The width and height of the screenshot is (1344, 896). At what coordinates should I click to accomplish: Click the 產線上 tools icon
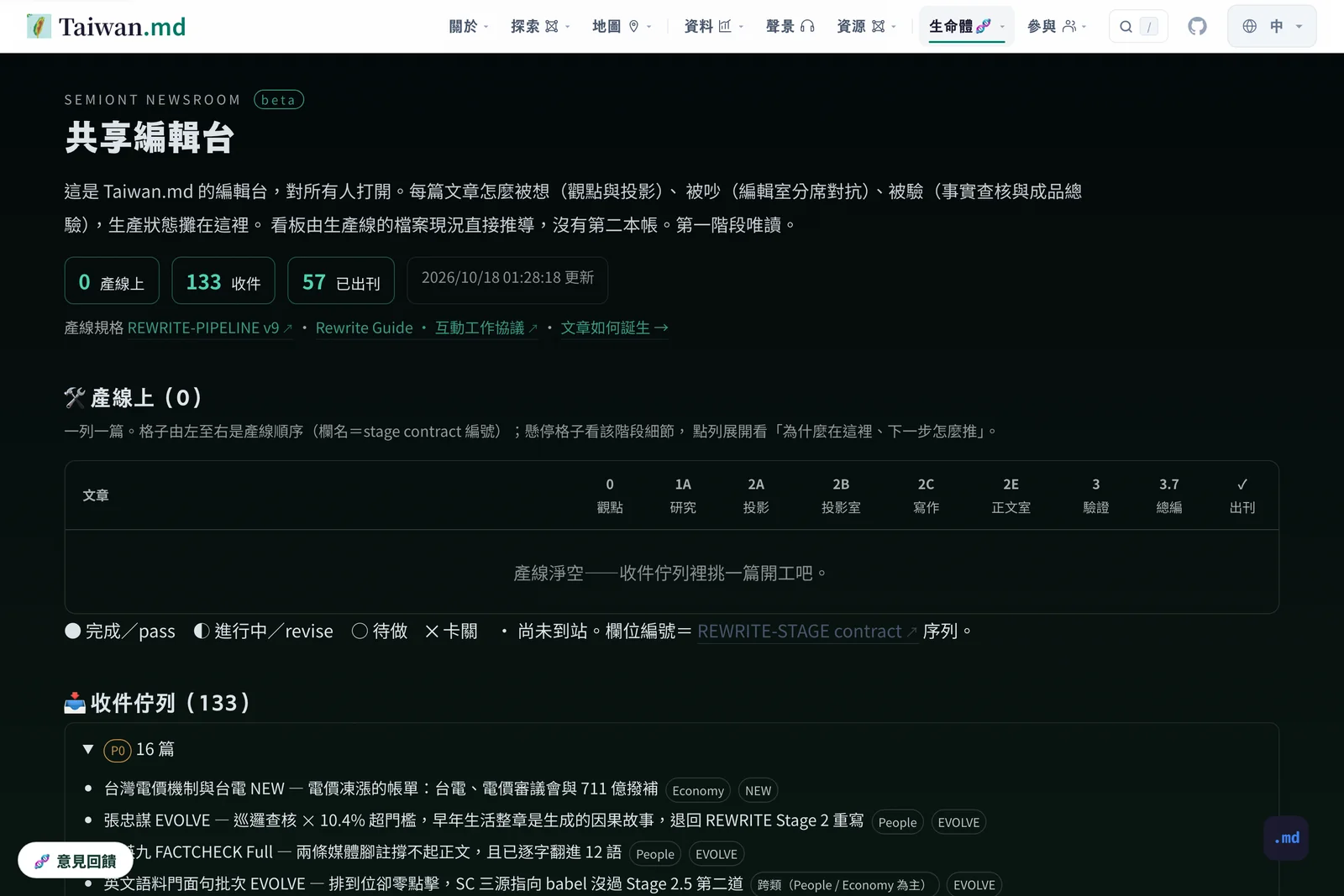75,398
